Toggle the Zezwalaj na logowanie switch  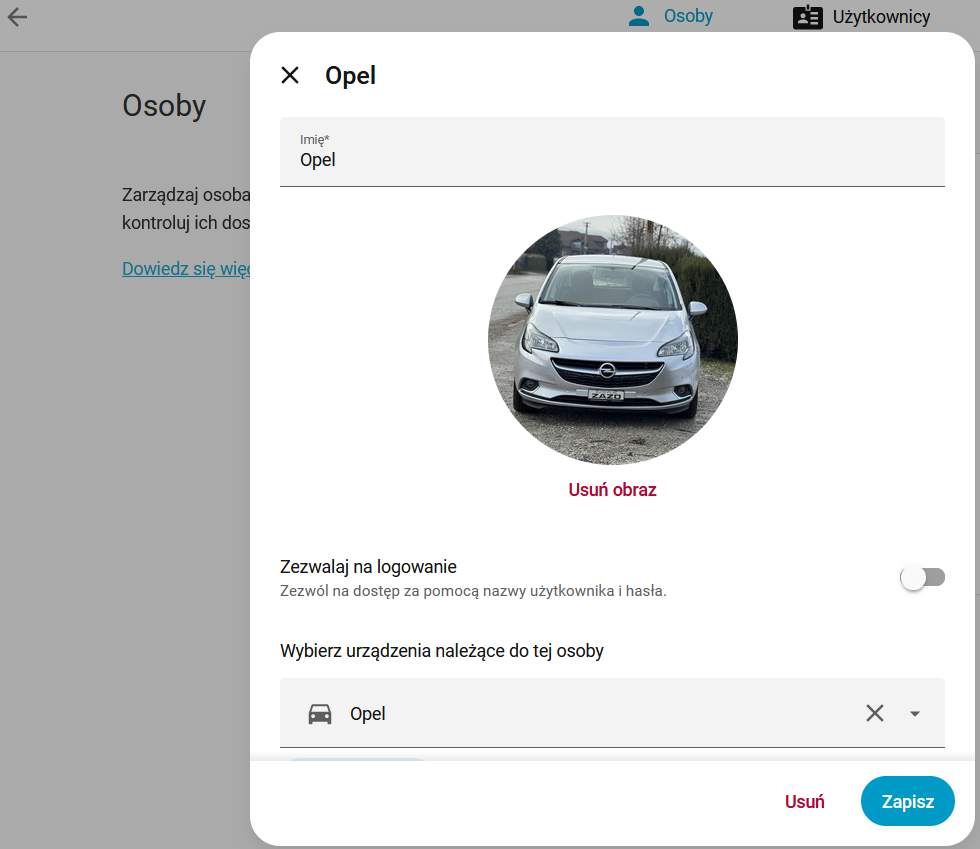click(x=922, y=578)
